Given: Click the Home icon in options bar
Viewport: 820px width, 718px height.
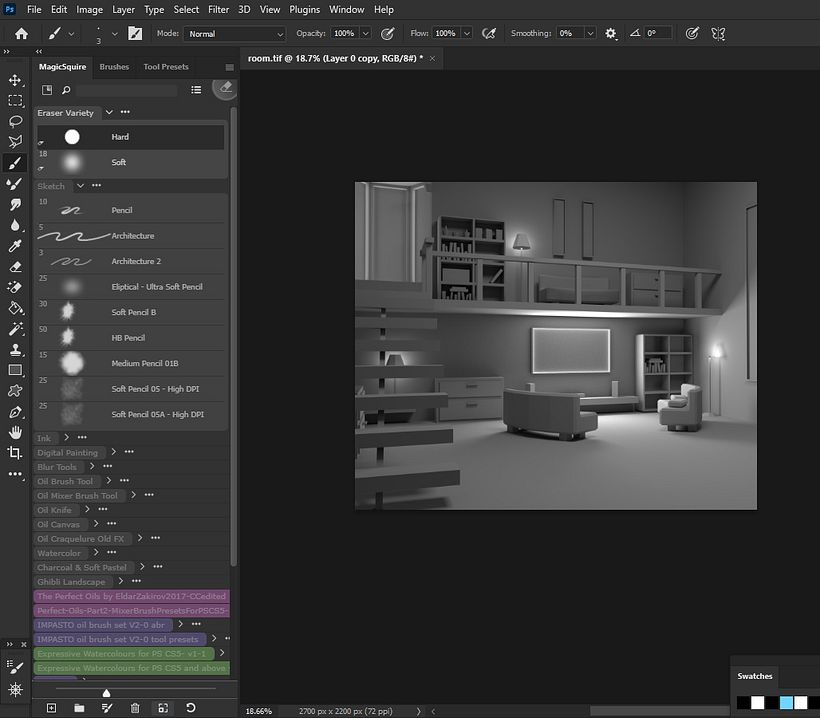Looking at the screenshot, I should pos(21,33).
